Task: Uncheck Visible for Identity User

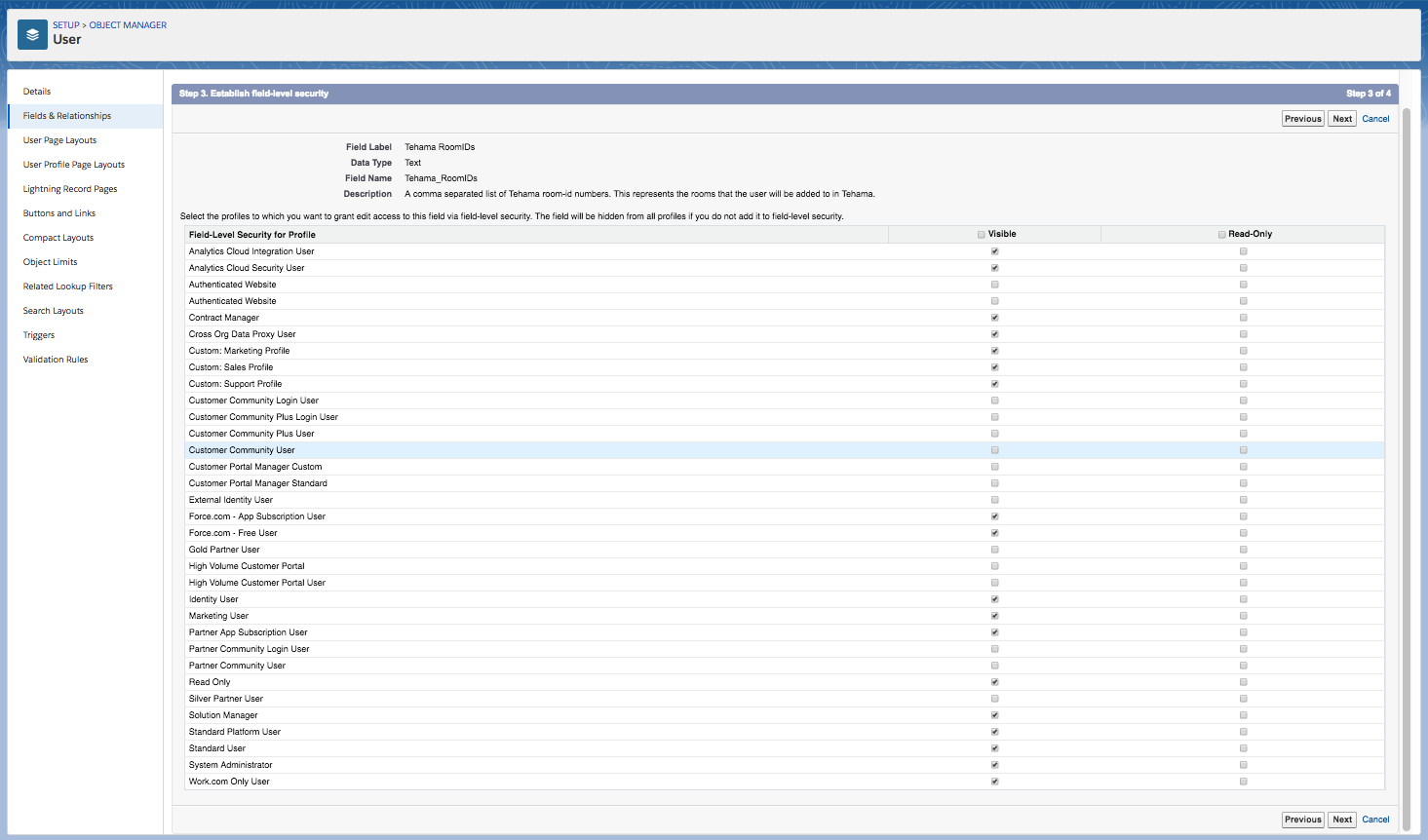Action: [x=995, y=599]
